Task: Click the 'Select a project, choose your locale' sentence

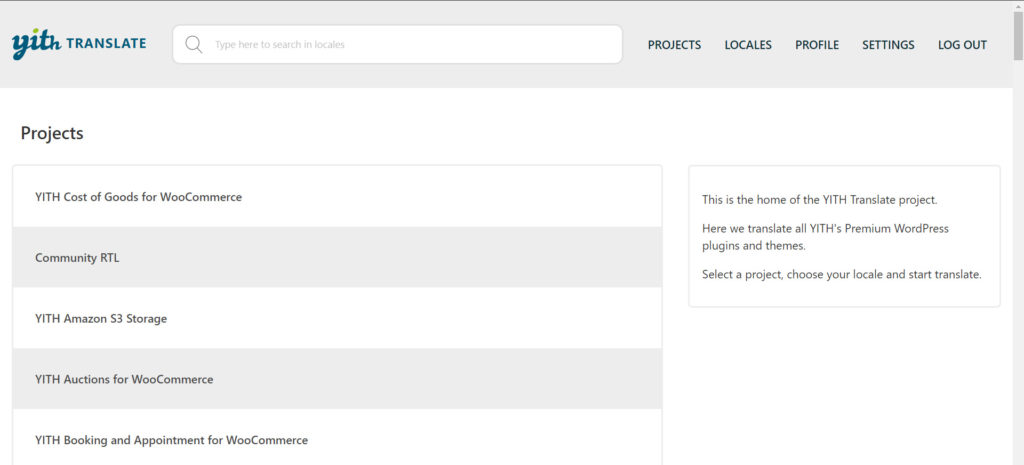Action: coord(842,274)
